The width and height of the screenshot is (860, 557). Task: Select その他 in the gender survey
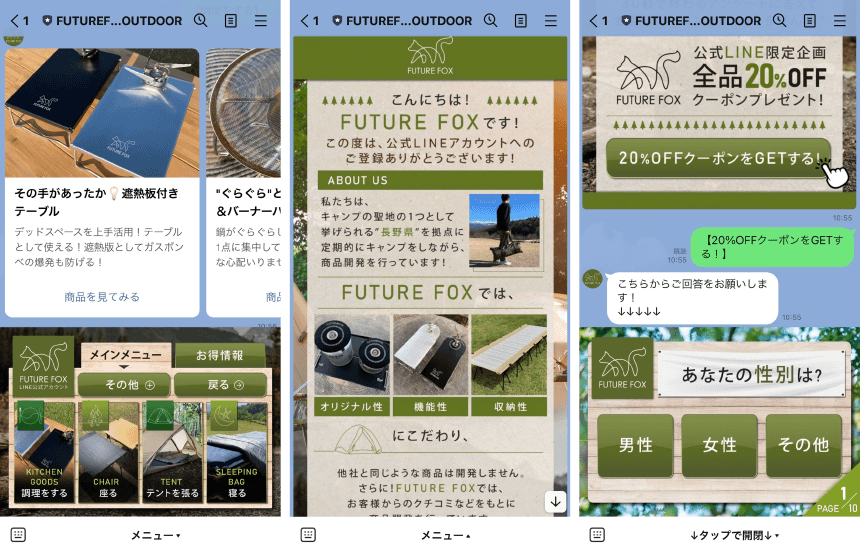(803, 445)
